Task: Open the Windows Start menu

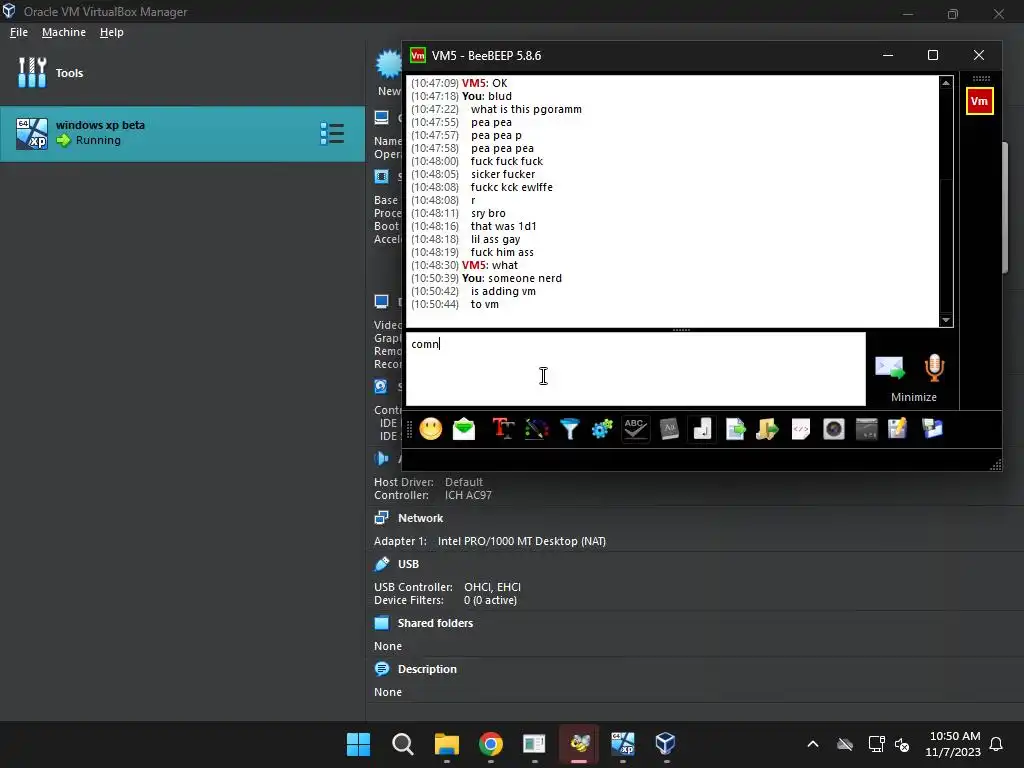Action: coord(359,744)
